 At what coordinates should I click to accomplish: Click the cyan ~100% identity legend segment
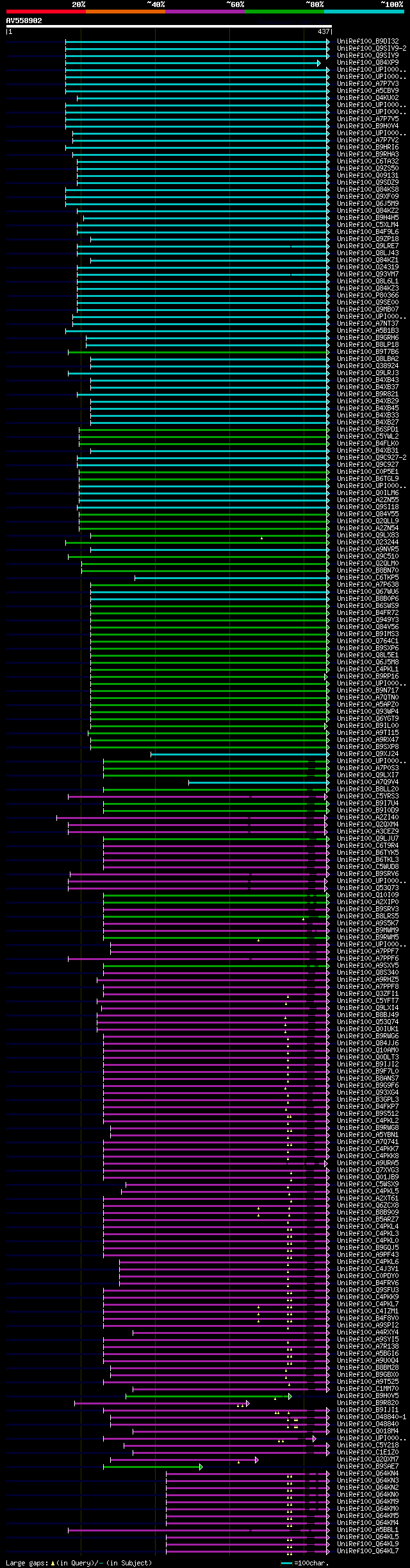pos(364,12)
